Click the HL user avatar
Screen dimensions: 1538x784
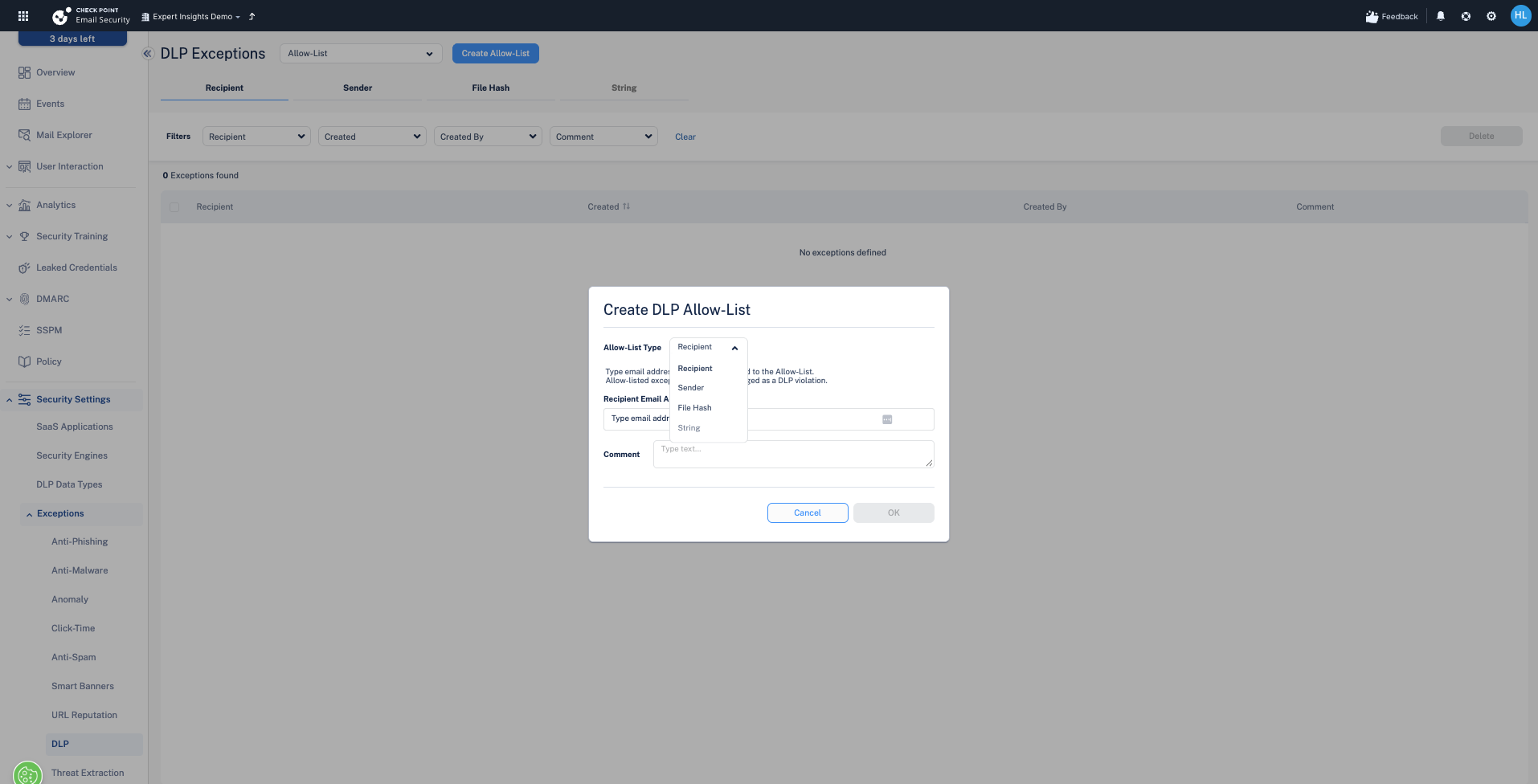(1520, 16)
